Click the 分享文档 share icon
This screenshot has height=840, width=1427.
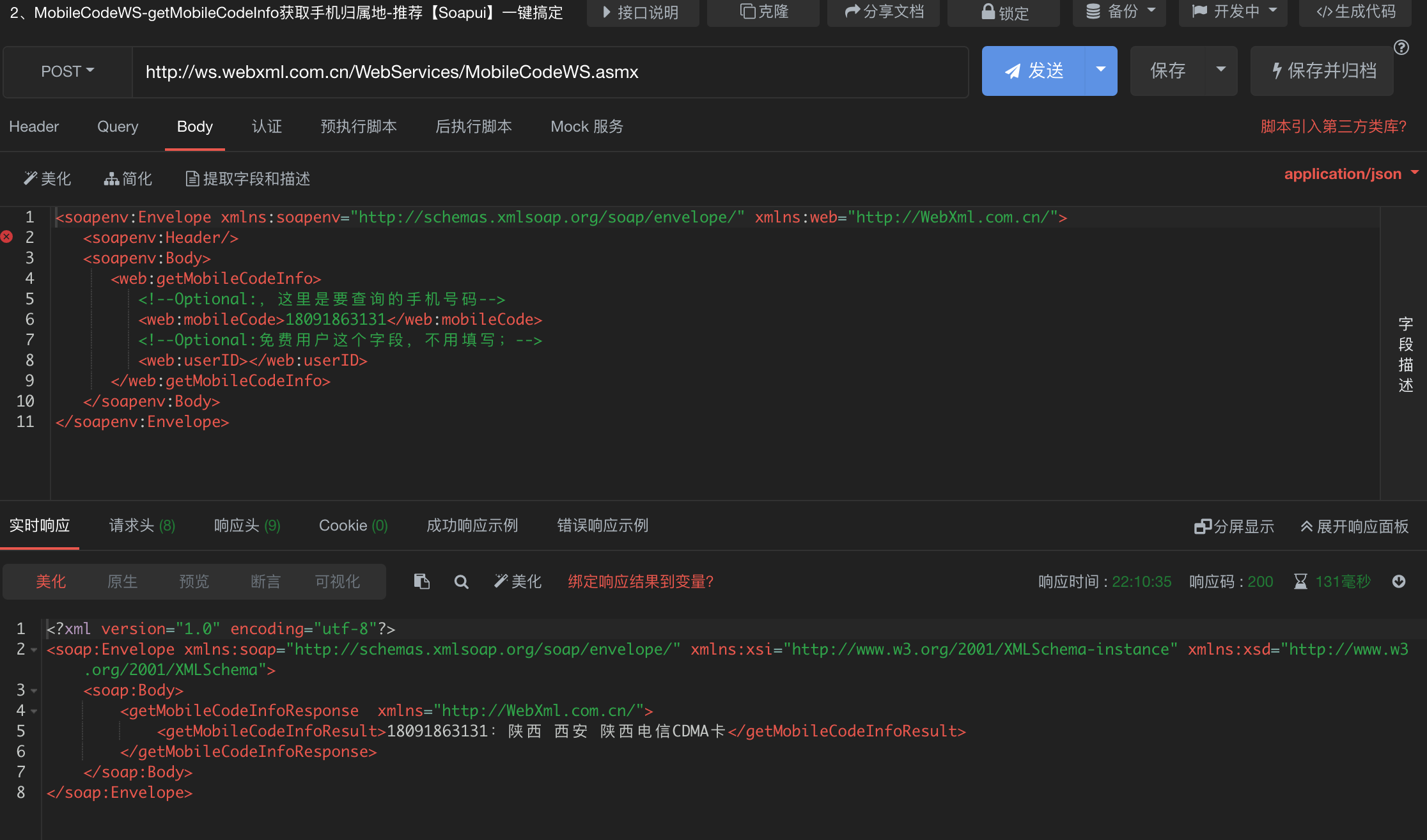853,12
